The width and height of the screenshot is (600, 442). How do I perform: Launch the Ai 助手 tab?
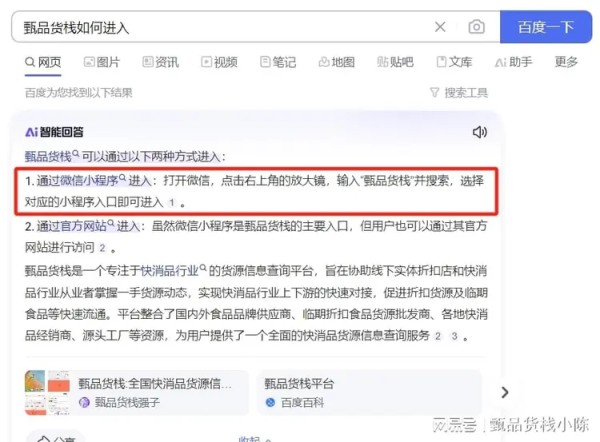click(513, 62)
